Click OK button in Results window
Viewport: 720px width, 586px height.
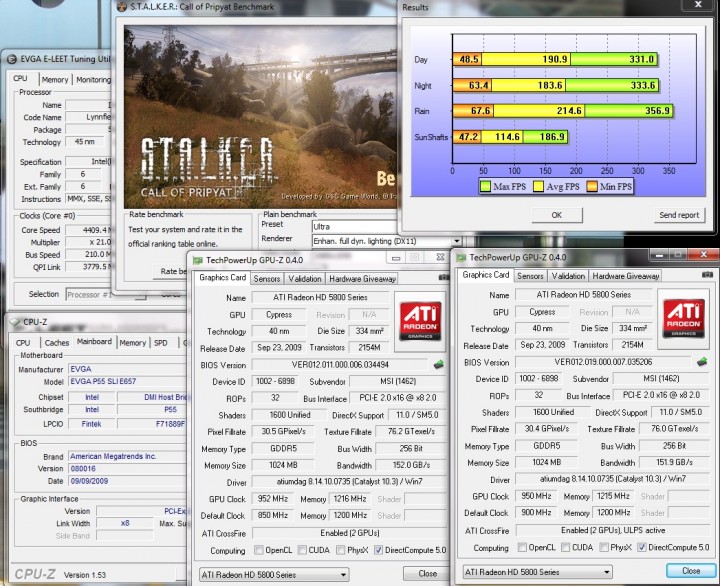click(557, 215)
